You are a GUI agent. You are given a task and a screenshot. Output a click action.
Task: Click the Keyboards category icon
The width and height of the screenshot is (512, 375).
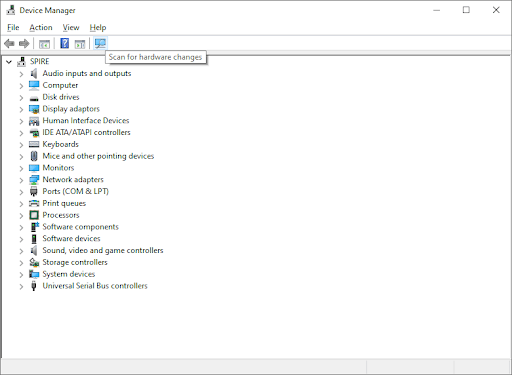click(34, 144)
